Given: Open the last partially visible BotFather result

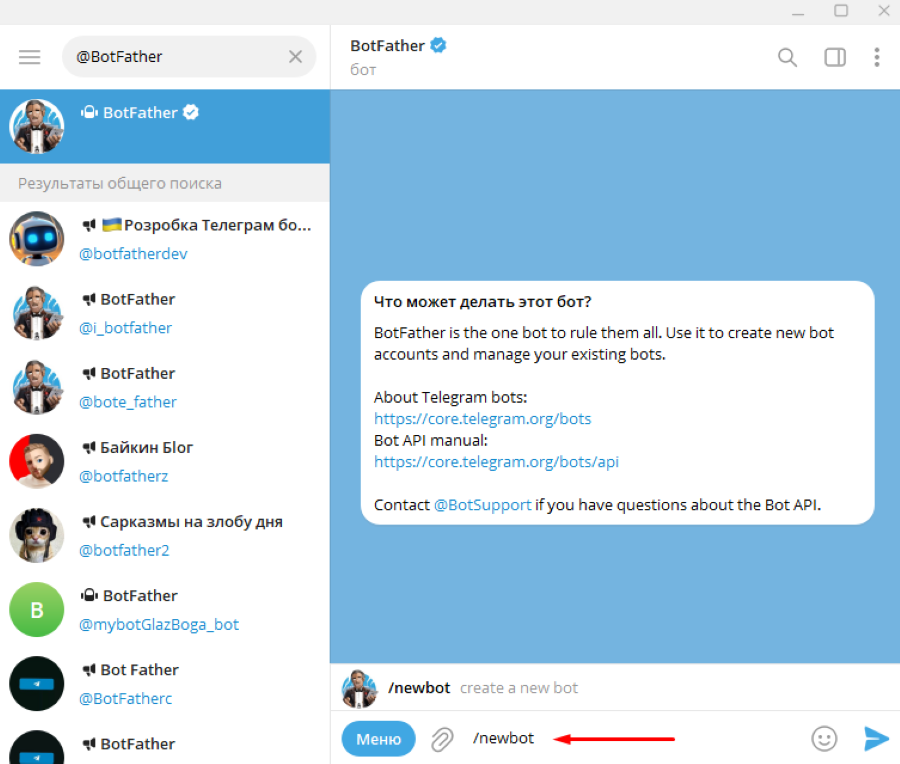Looking at the screenshot, I should click(165, 743).
